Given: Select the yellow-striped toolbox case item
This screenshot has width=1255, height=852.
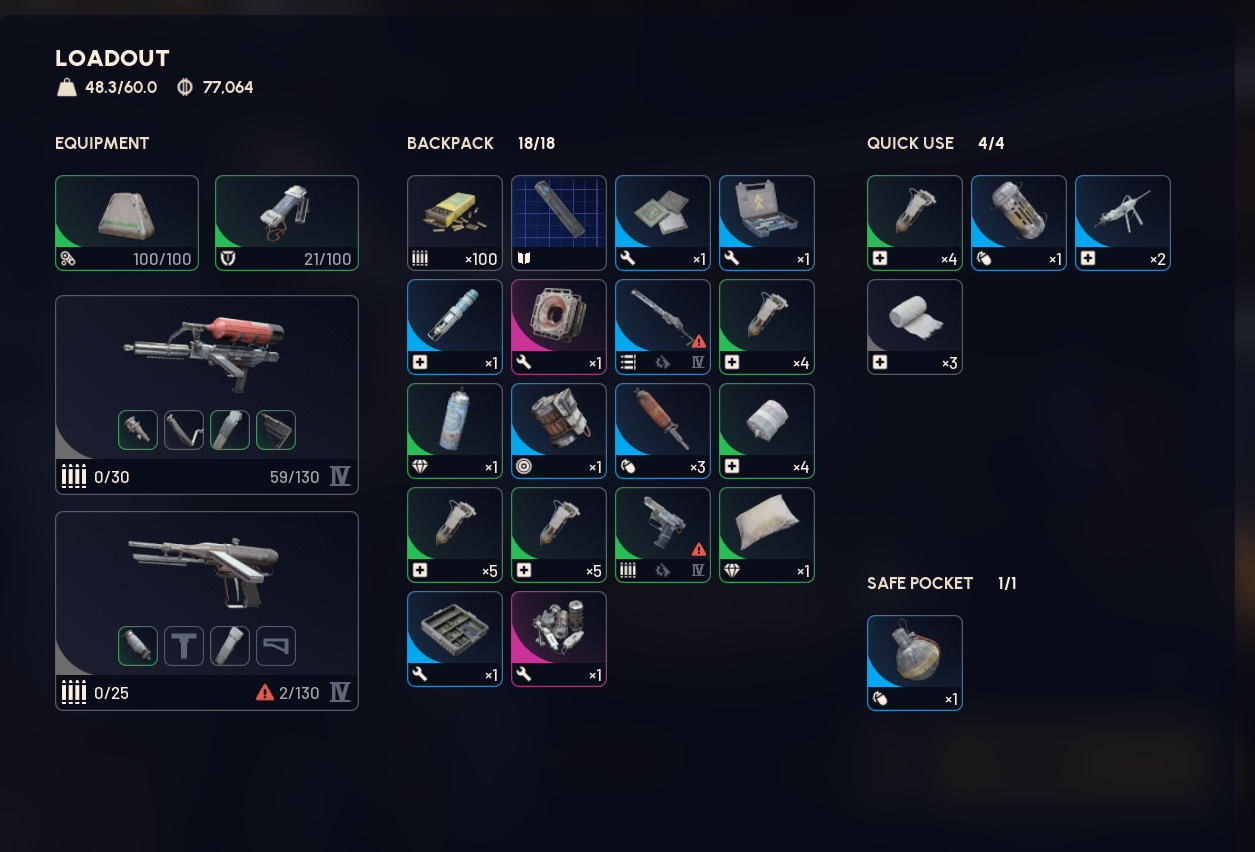Looking at the screenshot, I should click(767, 223).
